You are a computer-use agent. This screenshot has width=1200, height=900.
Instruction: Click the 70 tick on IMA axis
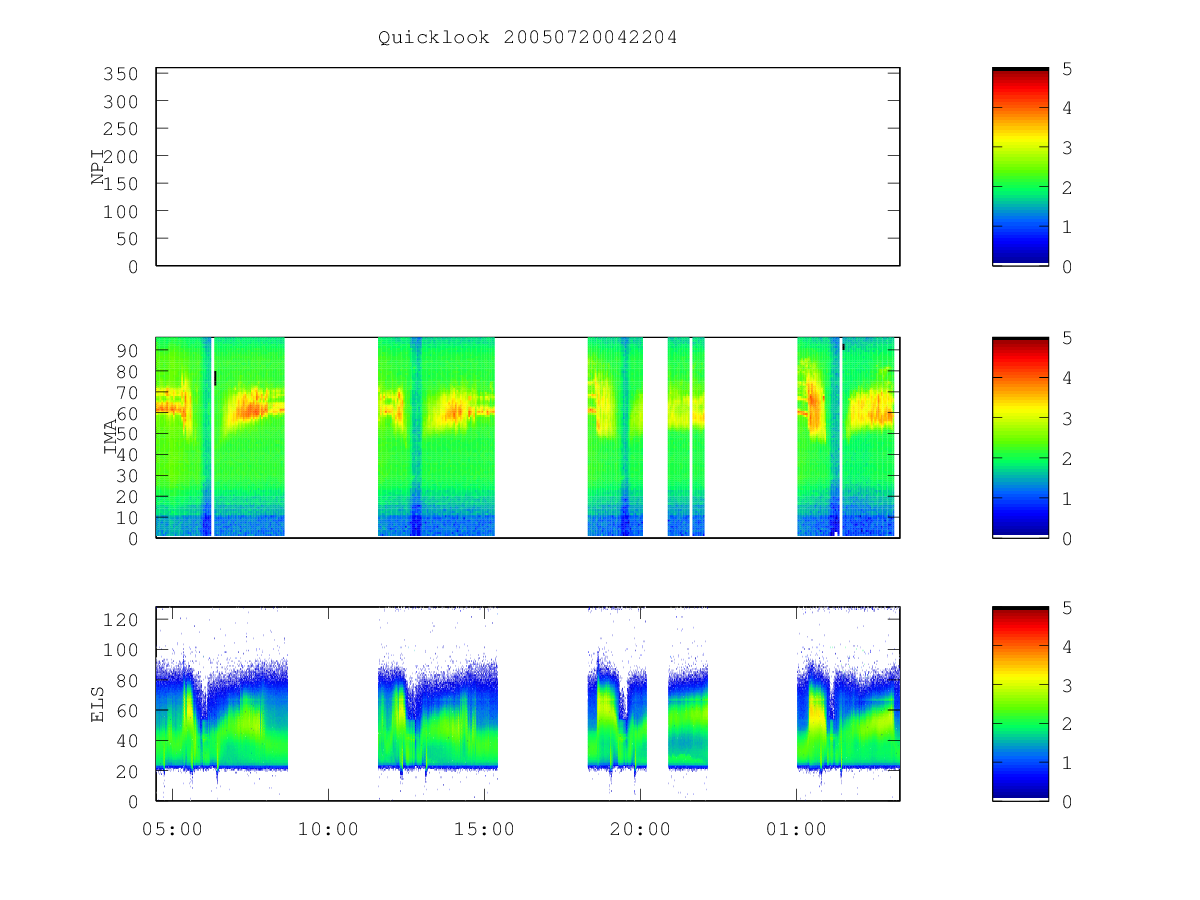point(127,392)
